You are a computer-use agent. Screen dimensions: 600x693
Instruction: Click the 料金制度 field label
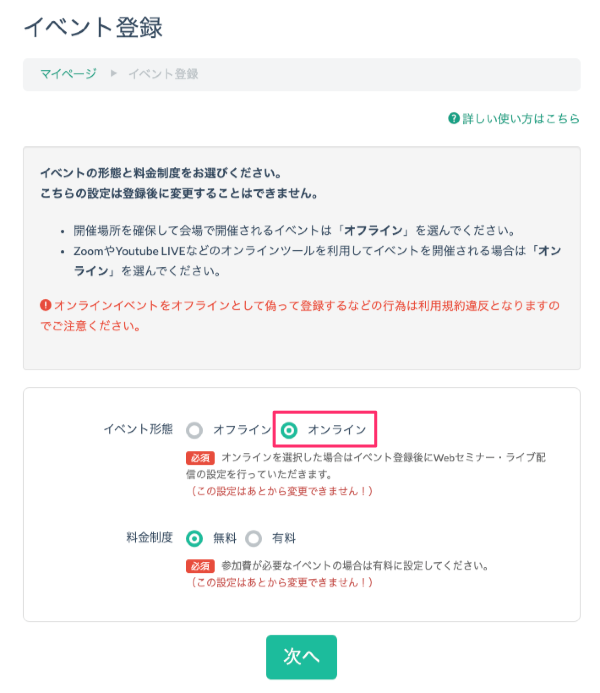[x=150, y=537]
